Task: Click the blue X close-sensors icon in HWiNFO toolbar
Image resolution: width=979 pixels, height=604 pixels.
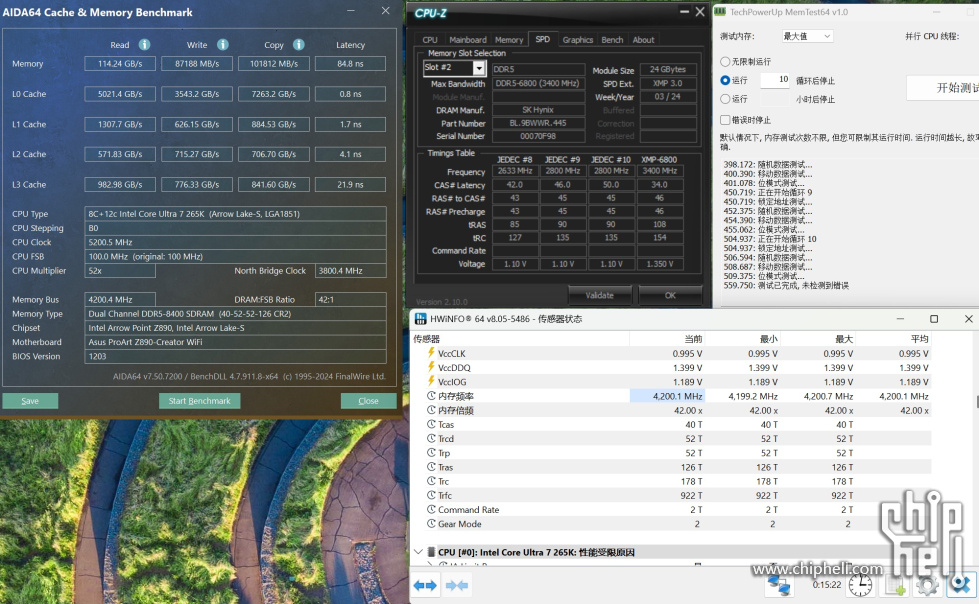Action: pyautogui.click(x=960, y=585)
